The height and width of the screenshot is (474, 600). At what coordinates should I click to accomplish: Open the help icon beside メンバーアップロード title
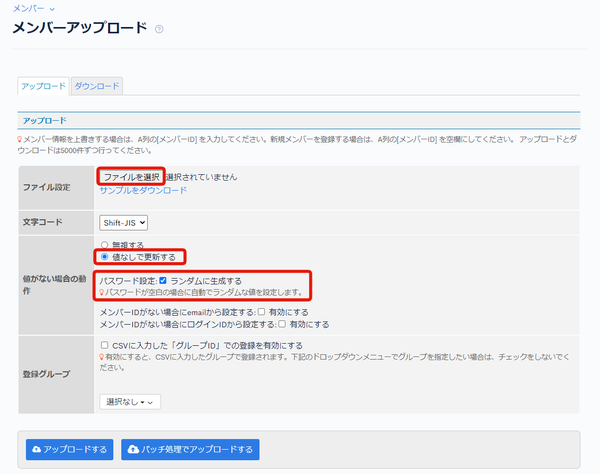[159, 29]
